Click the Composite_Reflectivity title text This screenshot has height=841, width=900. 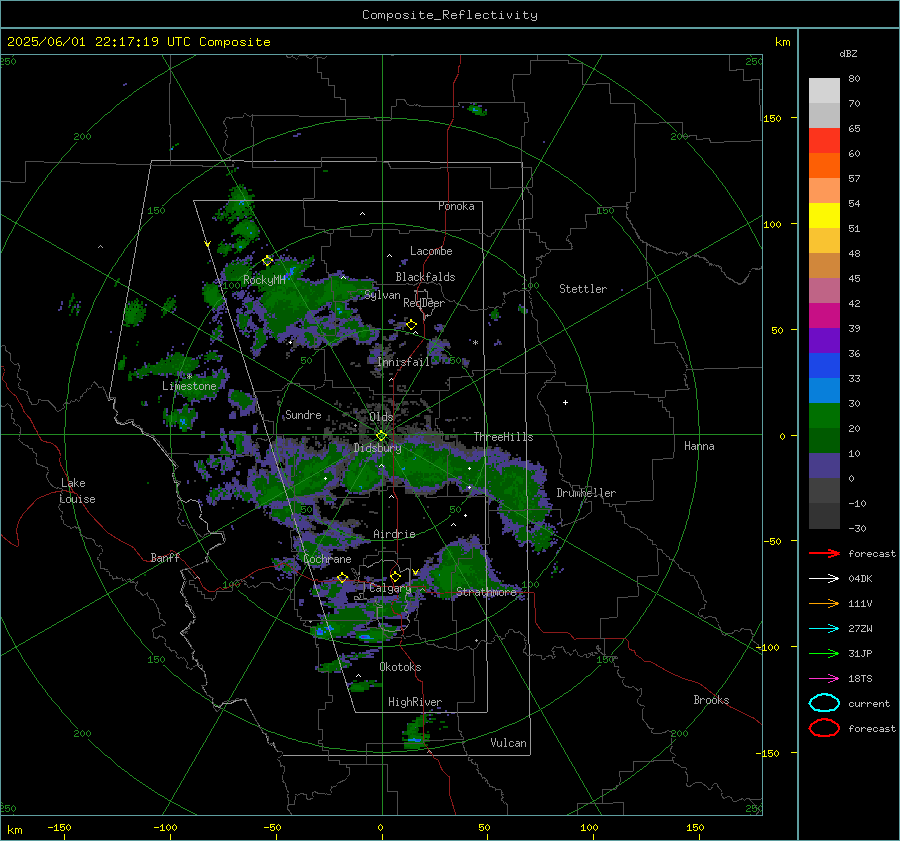pos(449,15)
